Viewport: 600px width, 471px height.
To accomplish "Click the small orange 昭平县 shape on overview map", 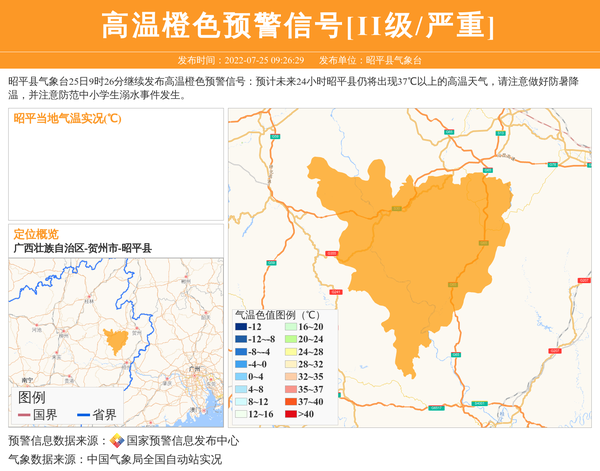I will click(x=116, y=340).
